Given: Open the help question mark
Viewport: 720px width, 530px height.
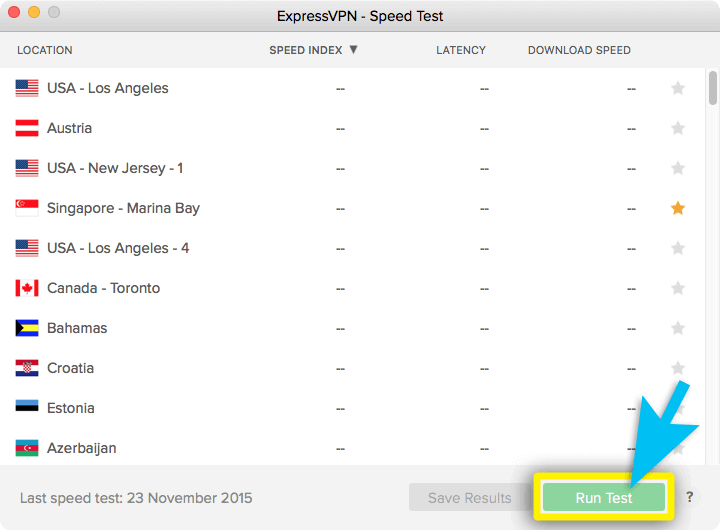Looking at the screenshot, I should coord(690,497).
